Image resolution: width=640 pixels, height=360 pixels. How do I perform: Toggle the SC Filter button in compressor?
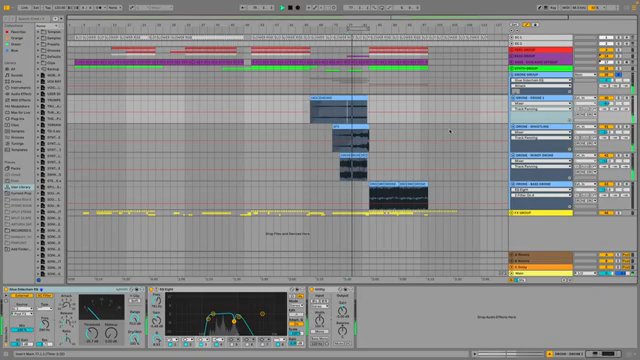(x=44, y=296)
